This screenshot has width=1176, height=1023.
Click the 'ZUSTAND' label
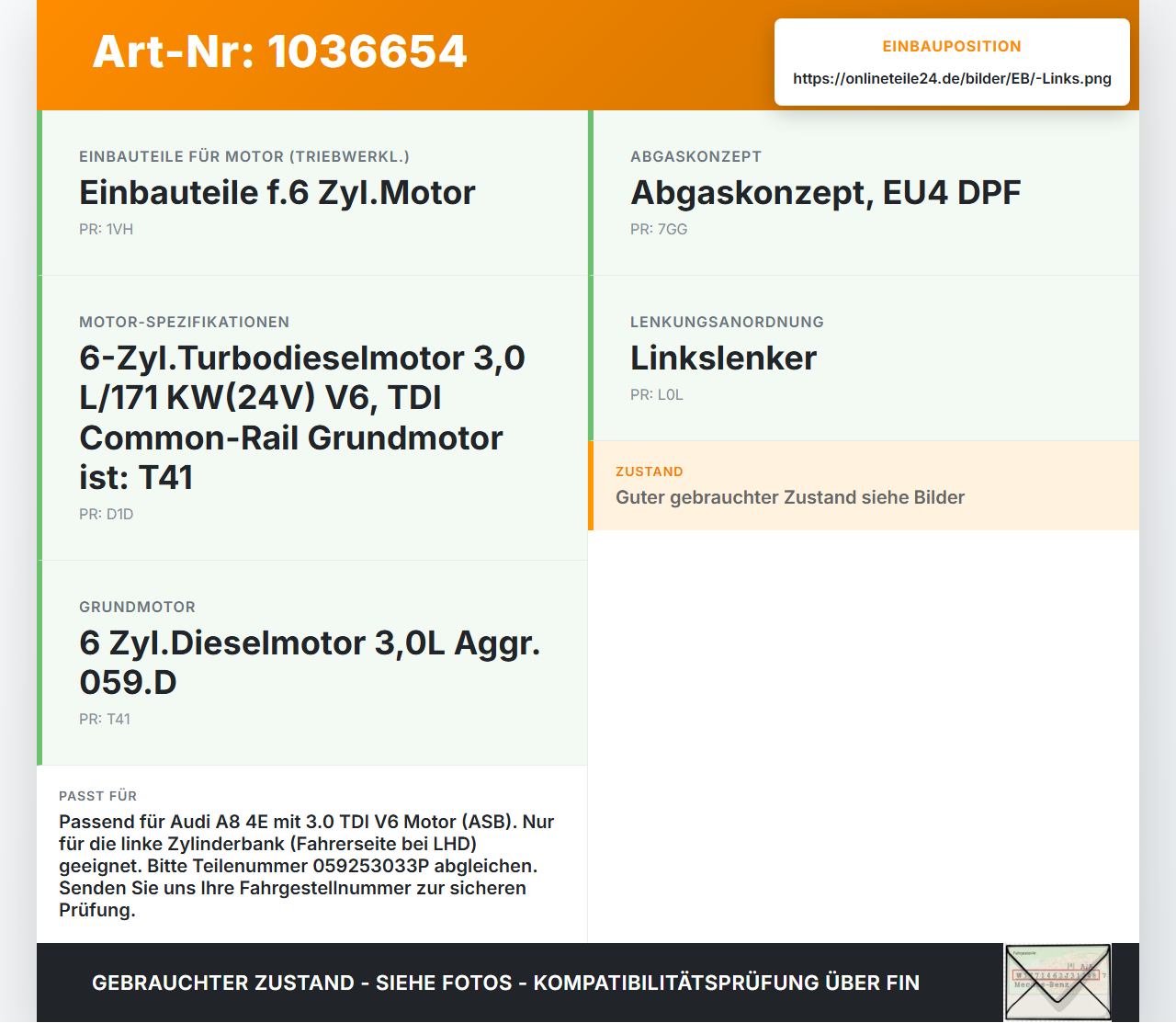coord(649,472)
